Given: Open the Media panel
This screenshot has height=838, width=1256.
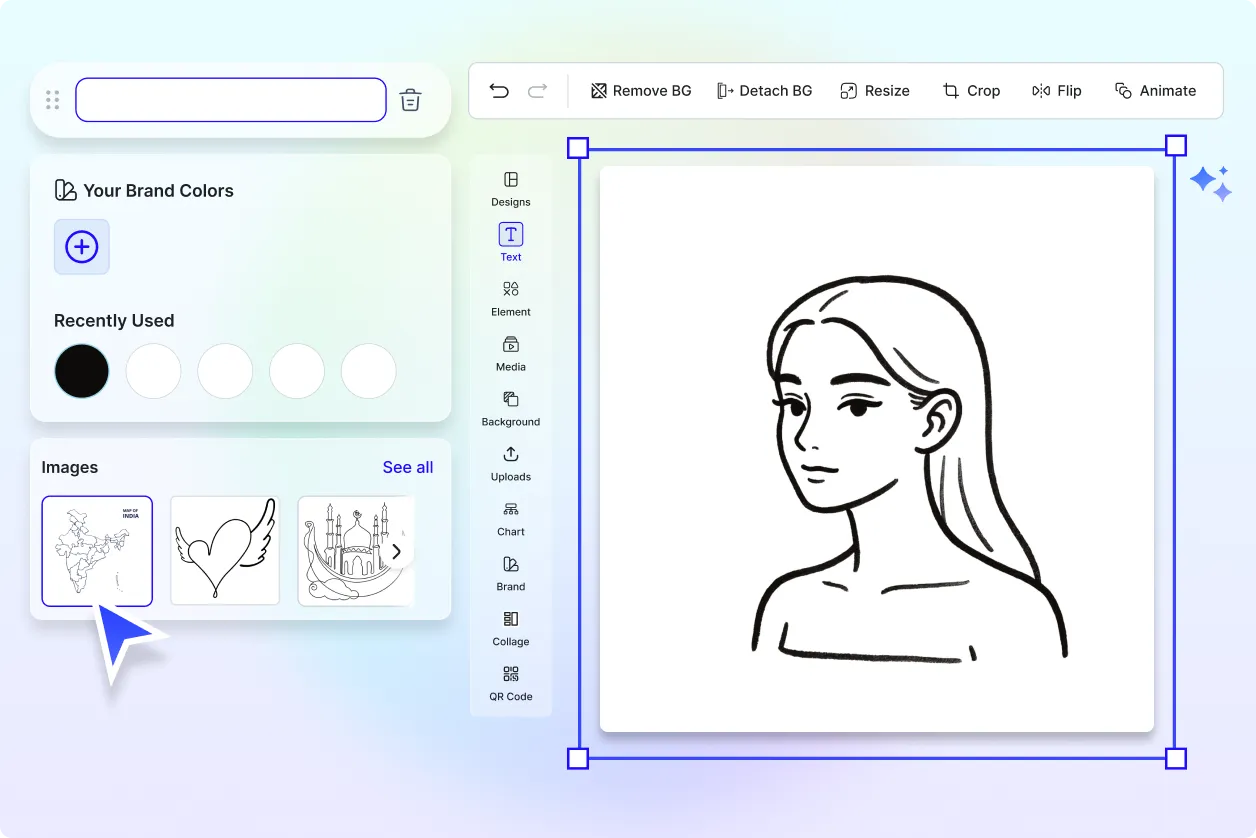Looking at the screenshot, I should point(510,353).
